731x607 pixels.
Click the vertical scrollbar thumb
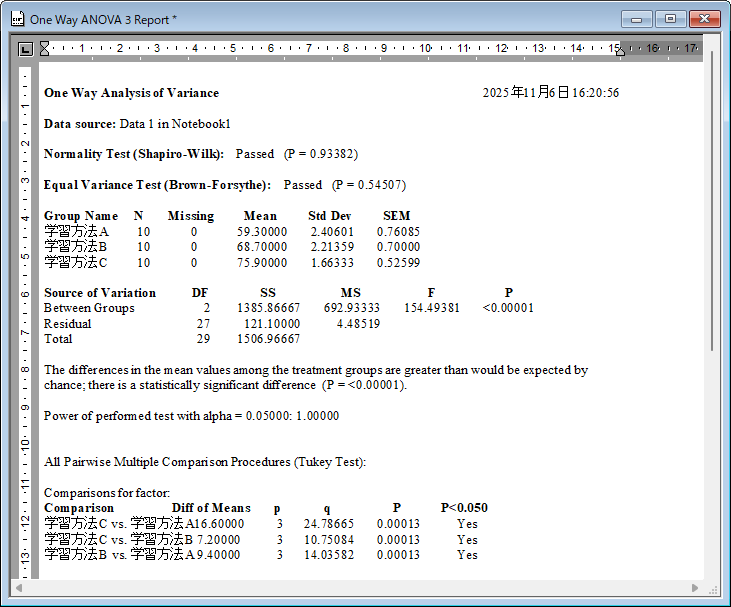(711, 200)
